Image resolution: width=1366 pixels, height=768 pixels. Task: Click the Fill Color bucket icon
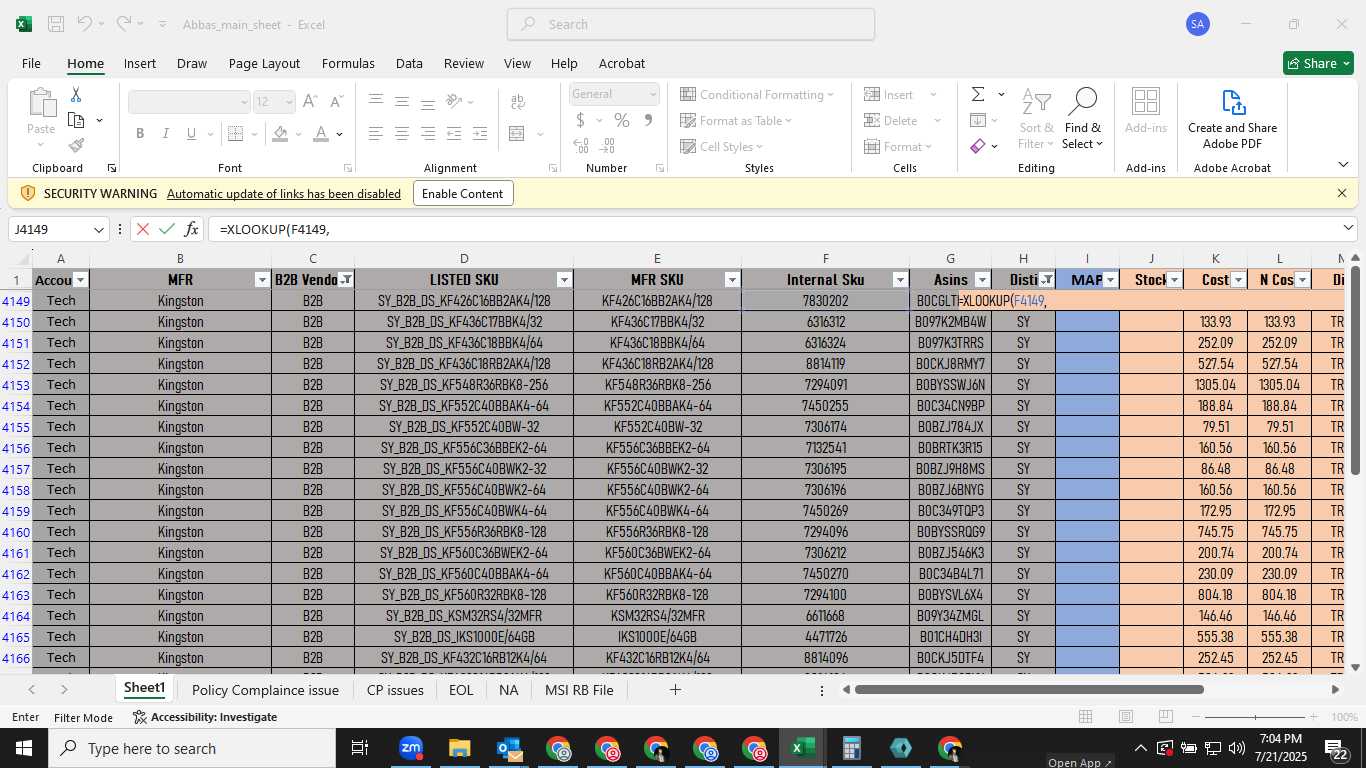281,133
